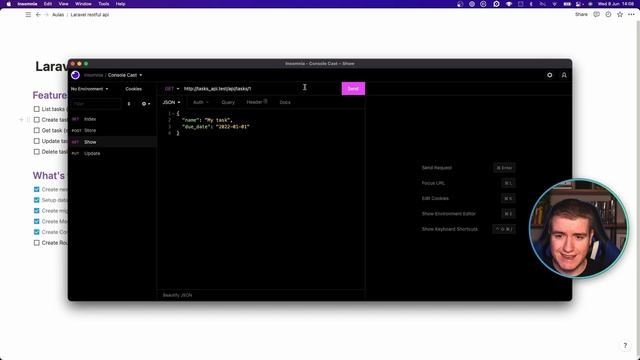The width and height of the screenshot is (640, 360).
Task: Open Cookies manager
Action: click(x=133, y=89)
